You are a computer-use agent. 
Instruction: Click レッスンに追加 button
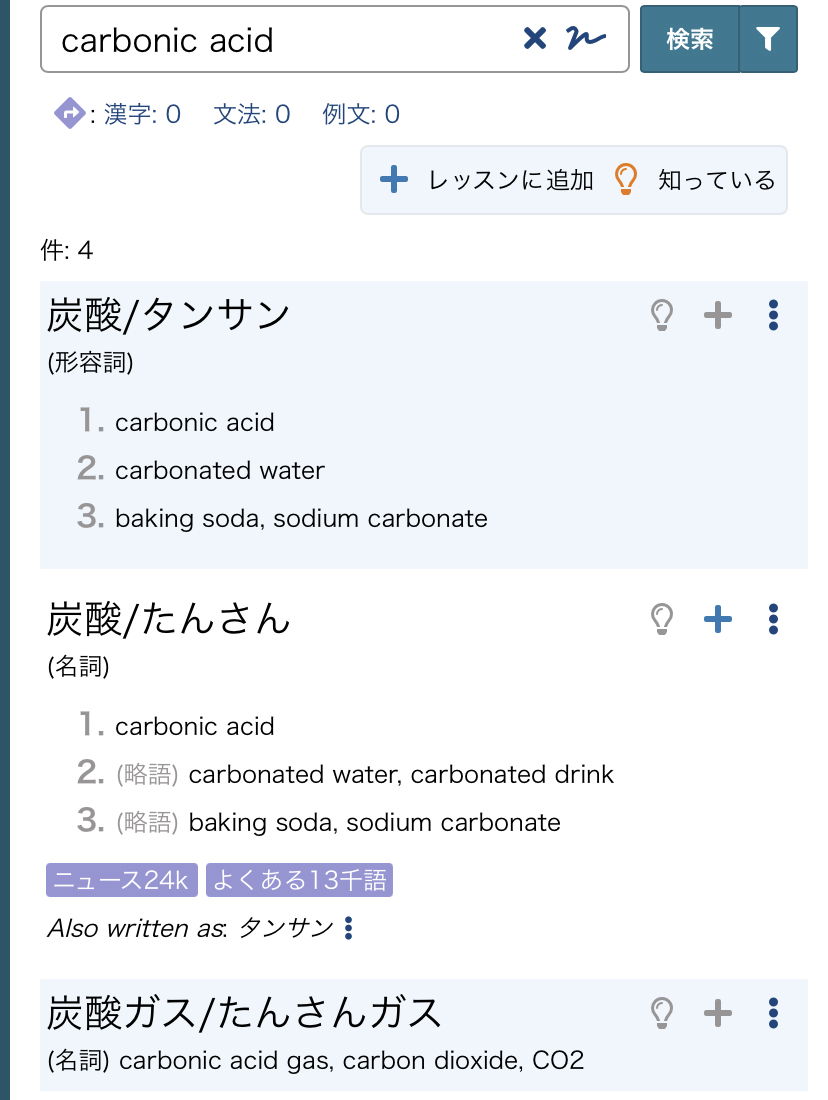point(486,180)
